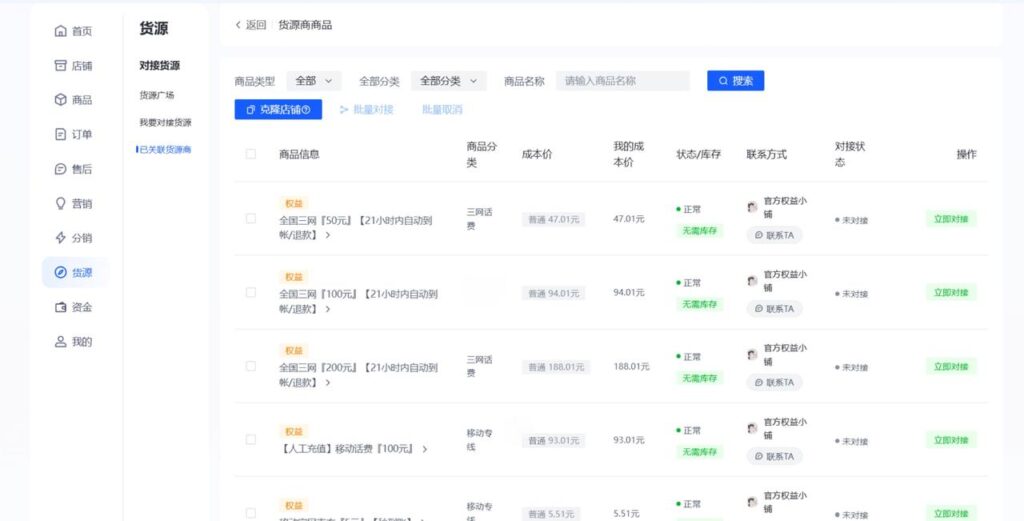Check the 全国三网 200元 row checkbox

tap(251, 366)
